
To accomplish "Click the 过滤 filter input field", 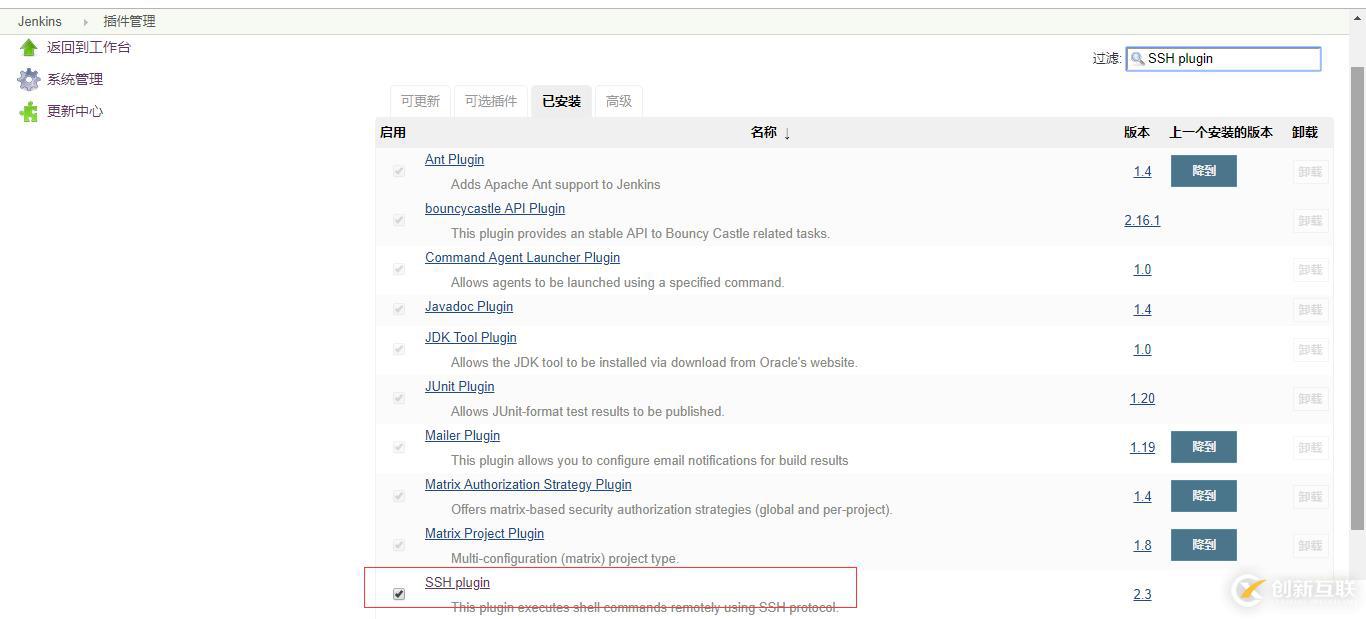I will [1223, 59].
